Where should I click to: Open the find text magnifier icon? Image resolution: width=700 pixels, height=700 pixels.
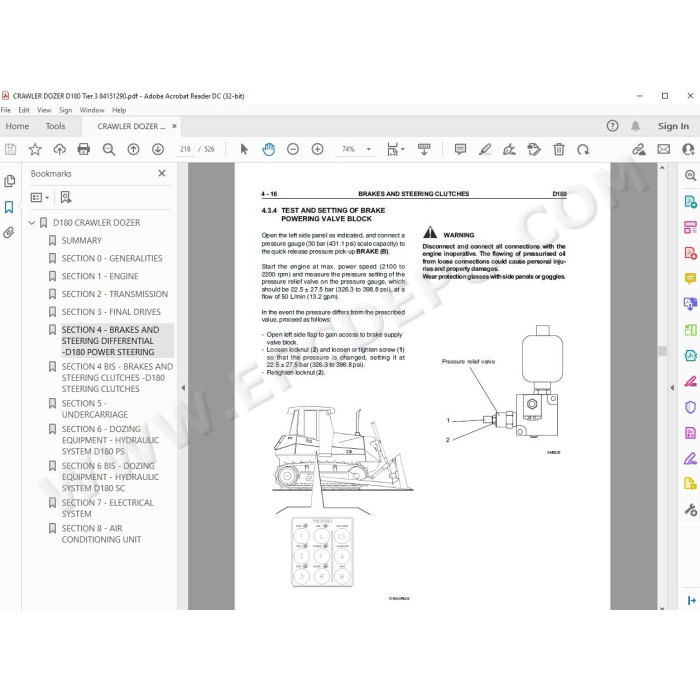(x=108, y=149)
